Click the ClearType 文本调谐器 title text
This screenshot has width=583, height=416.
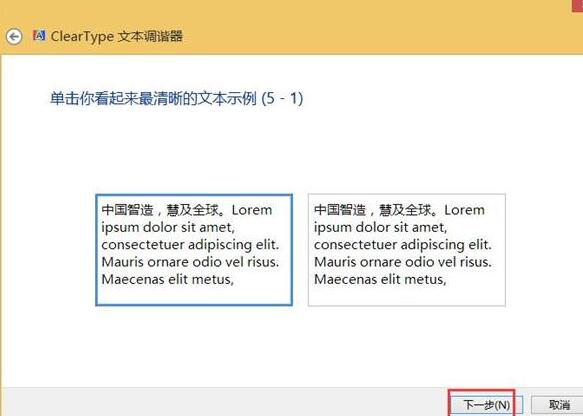point(117,36)
